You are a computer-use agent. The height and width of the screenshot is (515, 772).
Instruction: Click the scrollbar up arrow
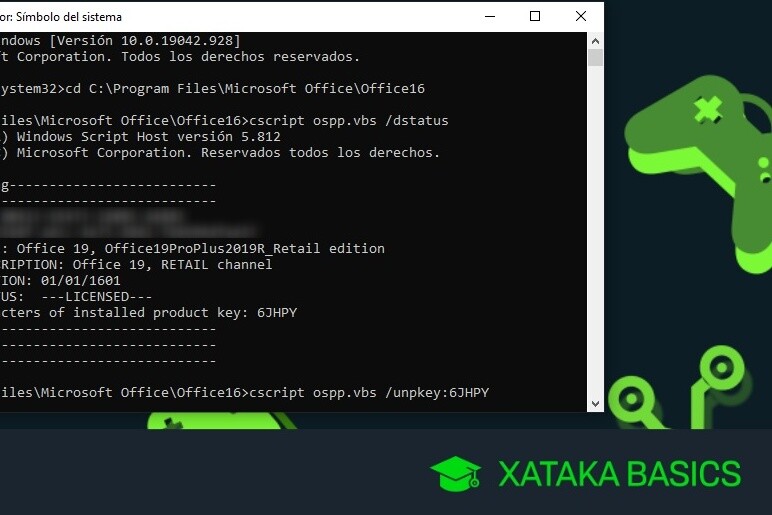coord(595,41)
